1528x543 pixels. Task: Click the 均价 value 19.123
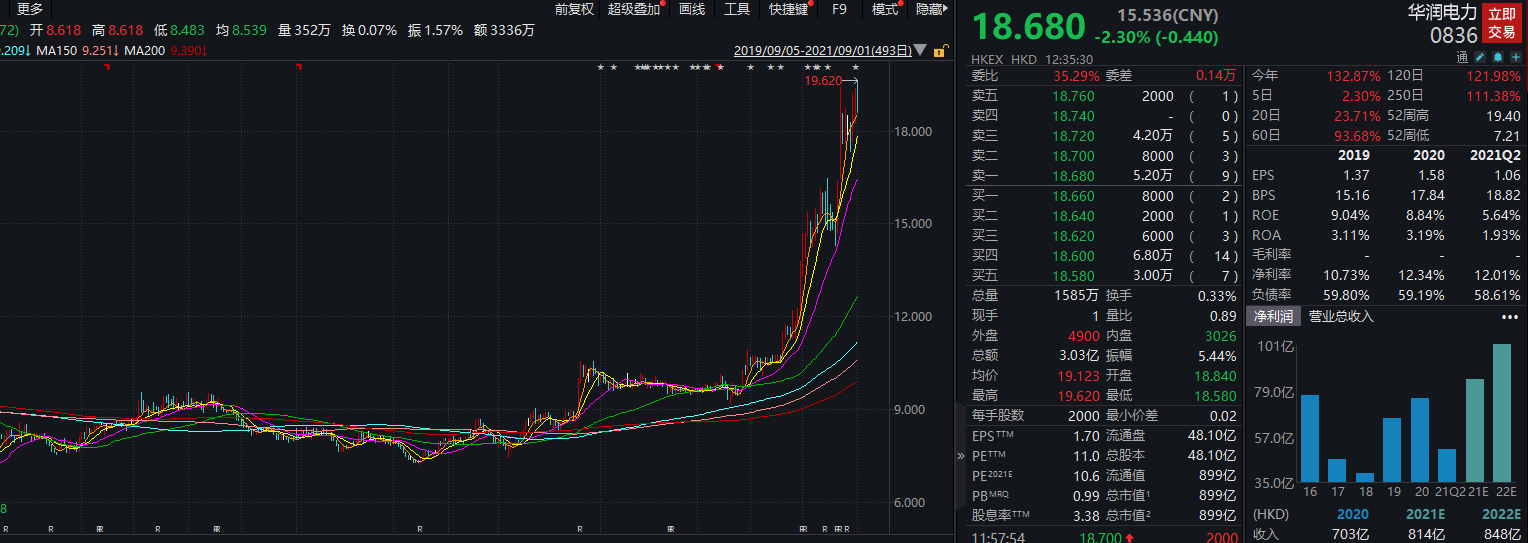tap(1077, 376)
